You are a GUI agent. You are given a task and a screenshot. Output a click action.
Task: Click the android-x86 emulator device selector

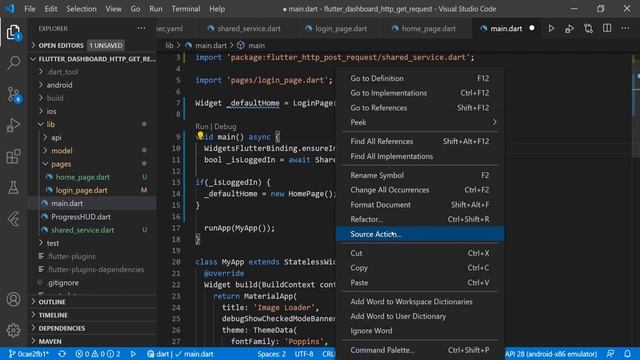(x=551, y=354)
